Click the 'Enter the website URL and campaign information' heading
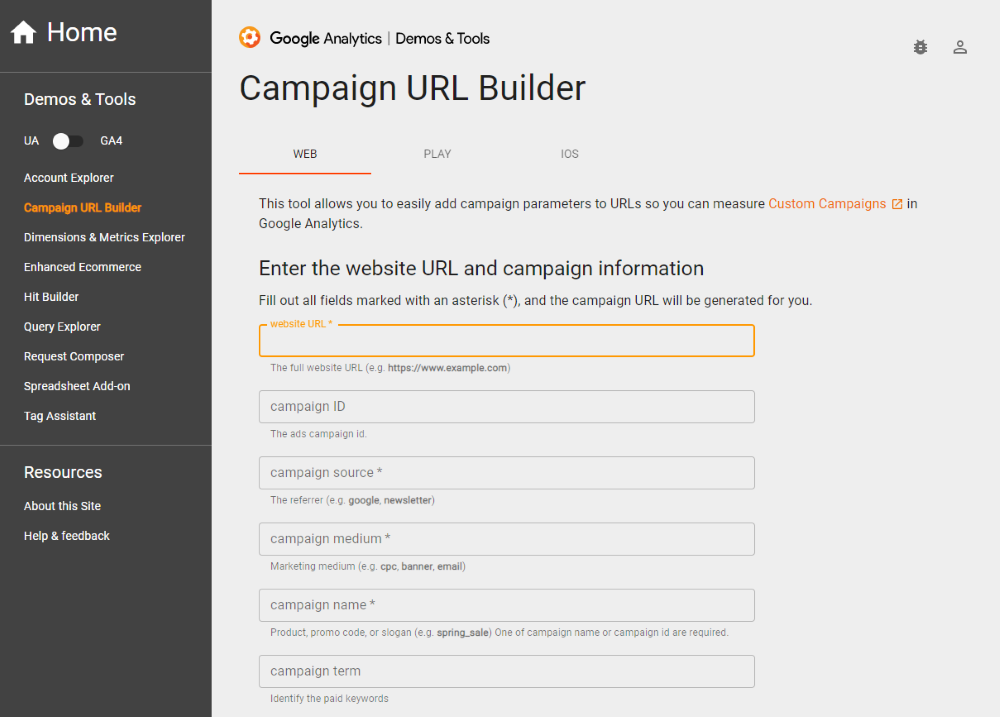The image size is (1000, 717). (x=481, y=269)
